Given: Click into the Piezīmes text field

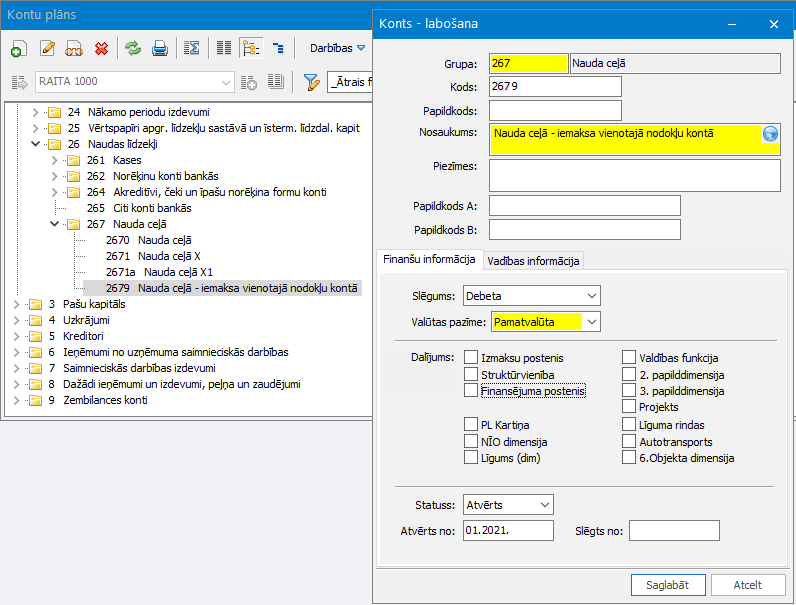Looking at the screenshot, I should [x=634, y=175].
